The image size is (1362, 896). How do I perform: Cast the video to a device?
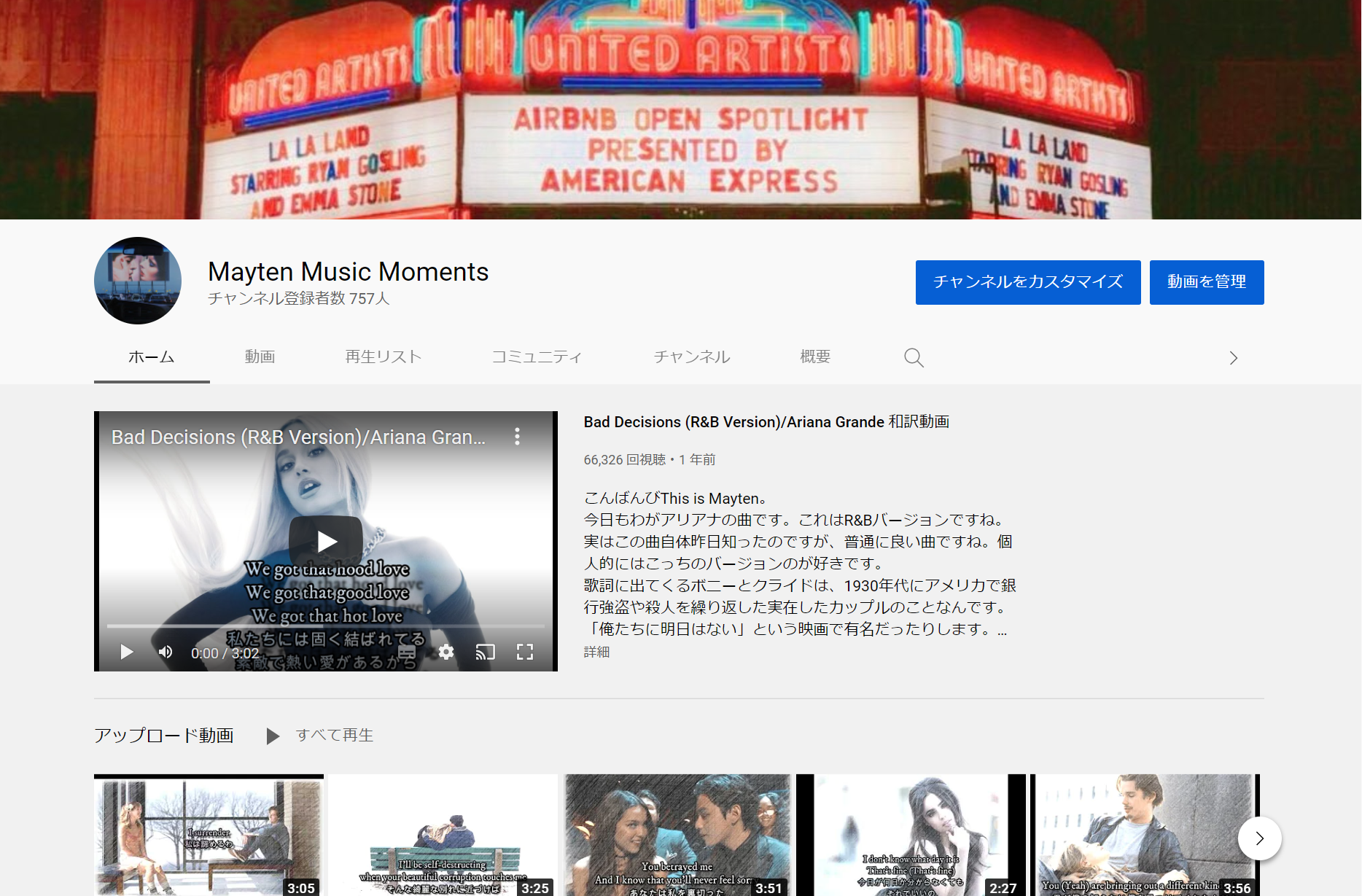[x=485, y=652]
